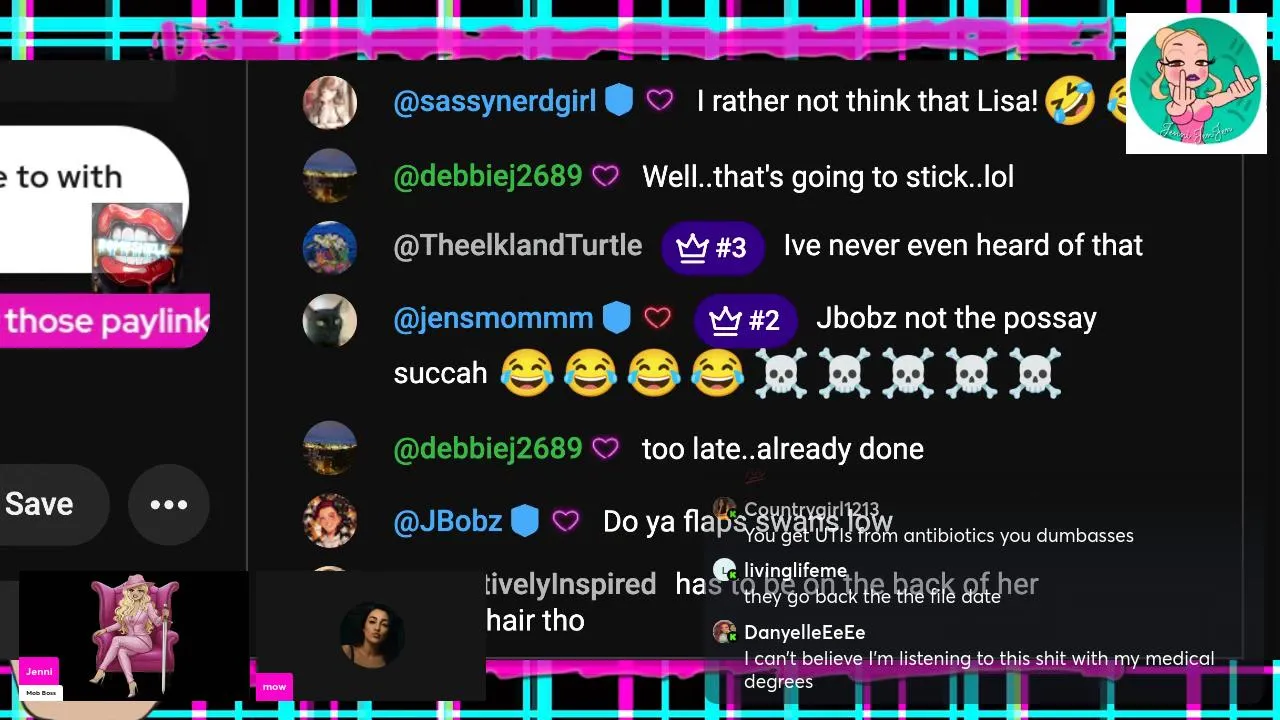
Task: Click the crown #3 badge of TheelklandTurtle
Action: (713, 247)
